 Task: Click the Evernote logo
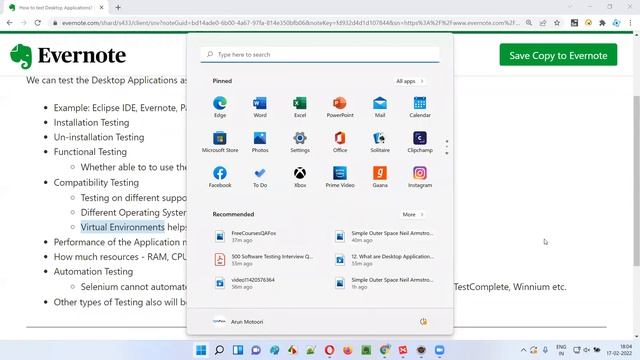coord(68,56)
